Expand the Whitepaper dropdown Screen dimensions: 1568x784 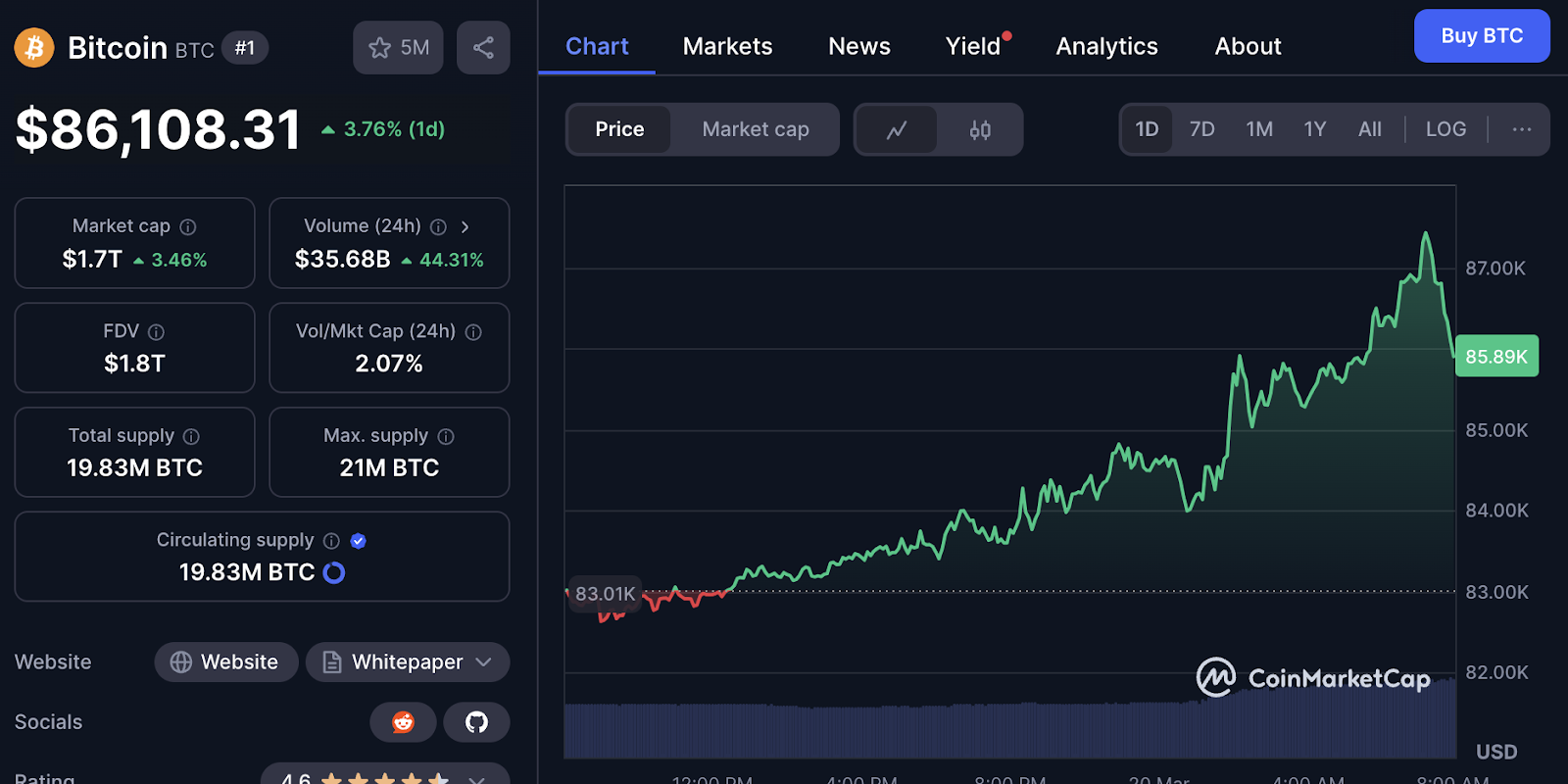[x=483, y=662]
